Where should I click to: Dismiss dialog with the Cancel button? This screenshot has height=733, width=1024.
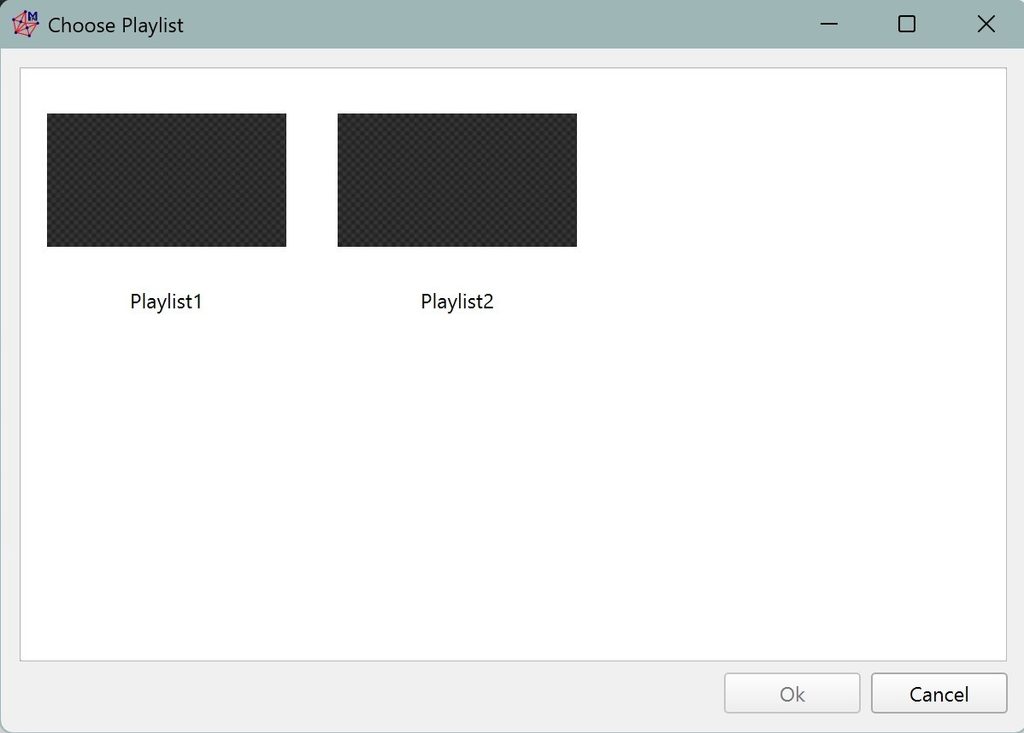[939, 693]
